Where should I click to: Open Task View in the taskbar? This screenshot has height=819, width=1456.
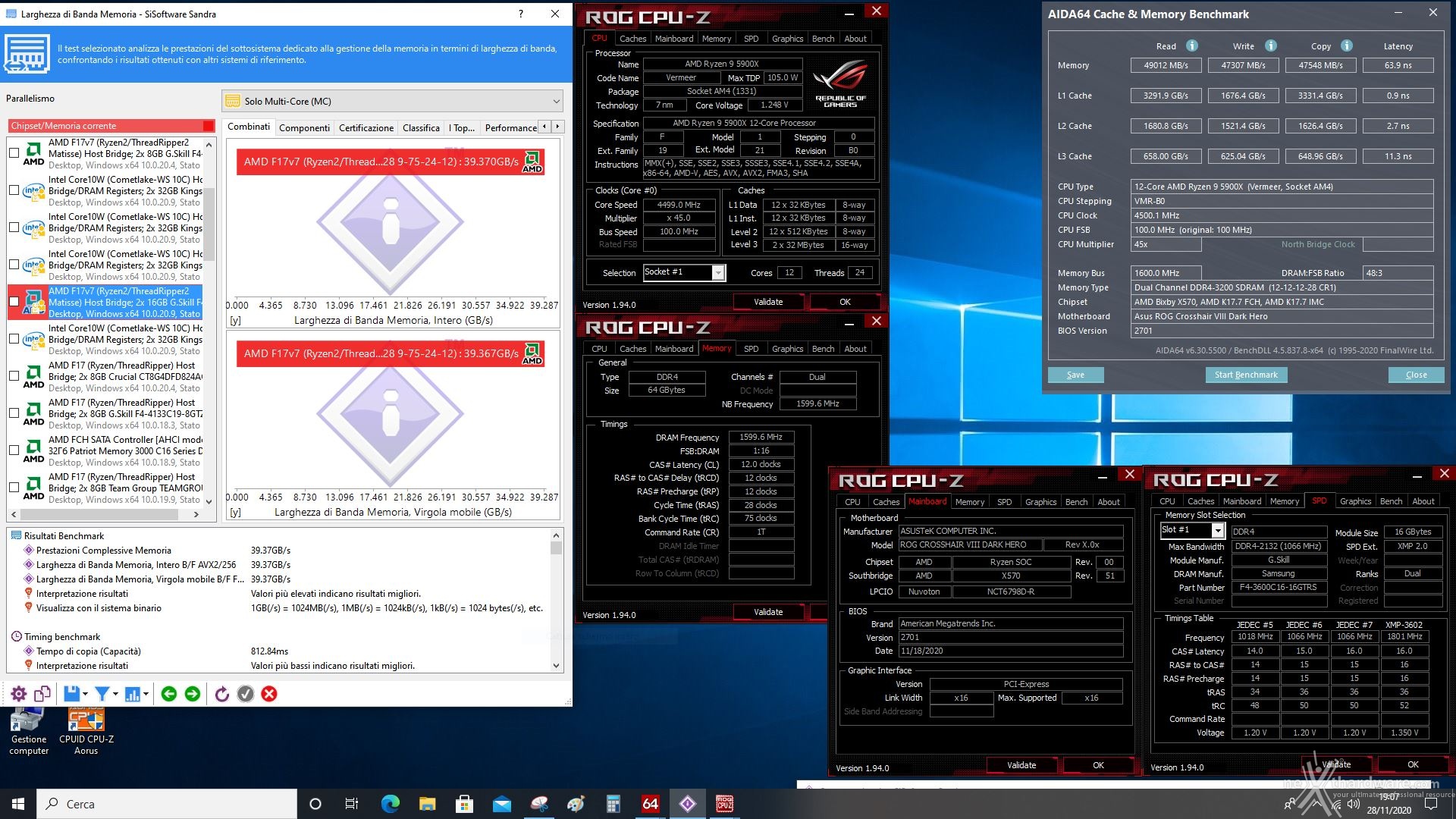(351, 804)
